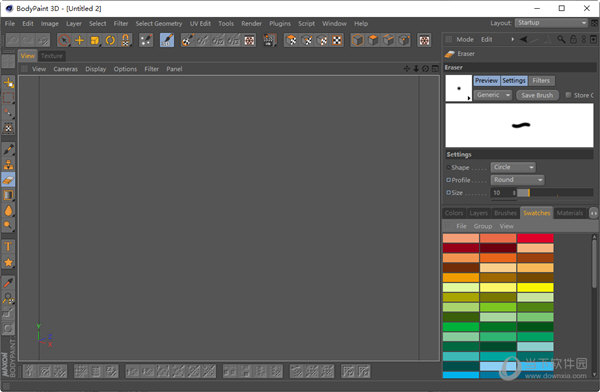The width and height of the screenshot is (600, 392).
Task: Open the viewport Cameras menu
Action: pyautogui.click(x=65, y=69)
